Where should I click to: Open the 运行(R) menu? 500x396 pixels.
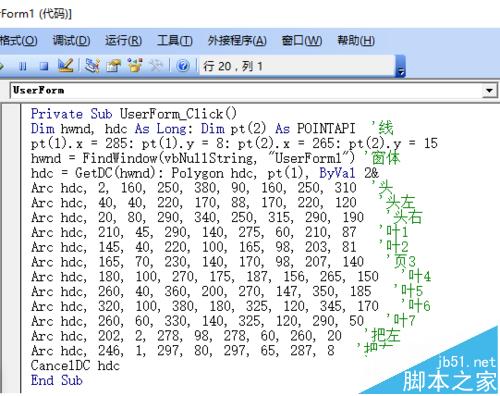(123, 41)
